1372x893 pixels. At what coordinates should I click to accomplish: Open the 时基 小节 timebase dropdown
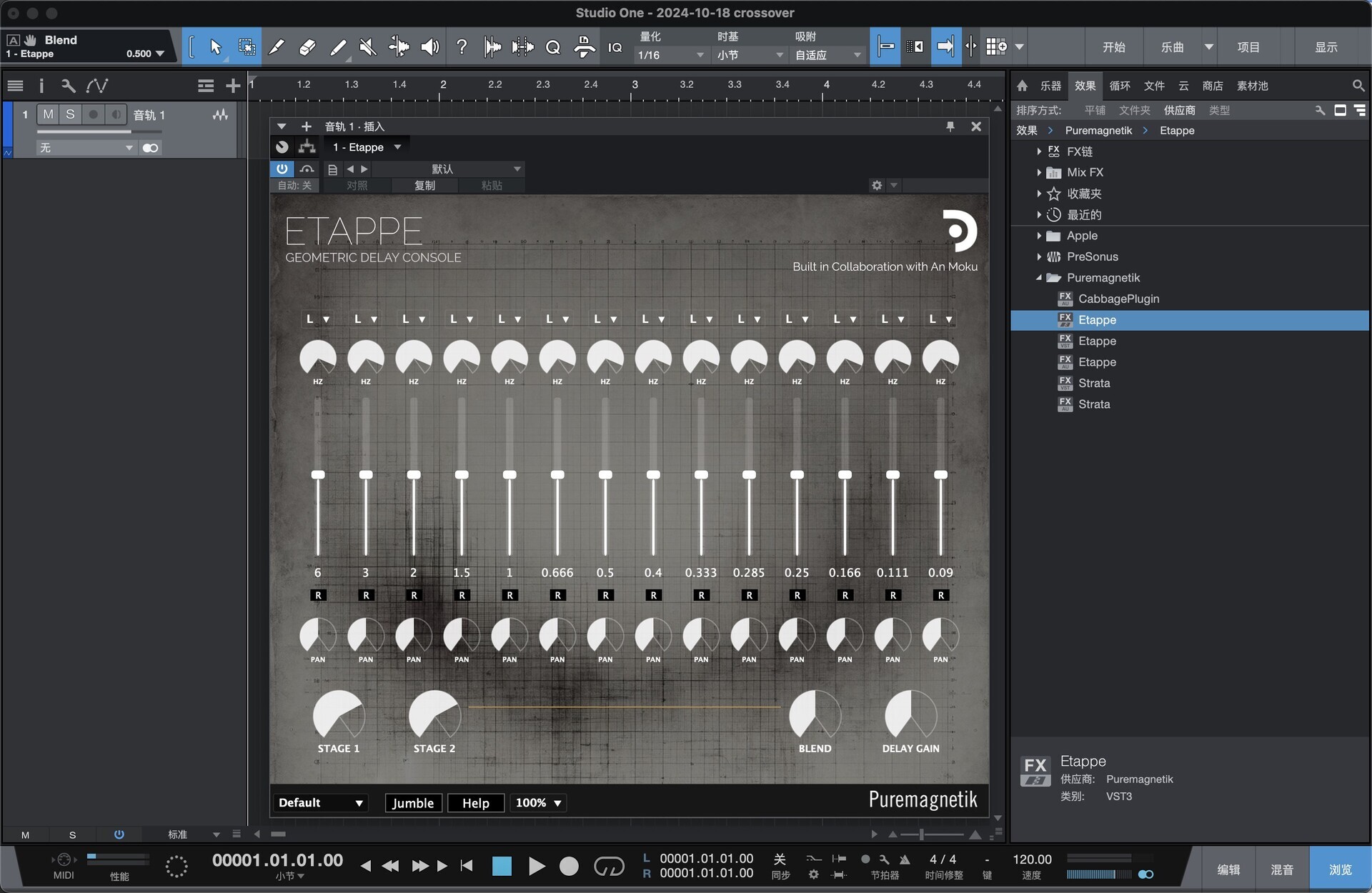pos(750,55)
